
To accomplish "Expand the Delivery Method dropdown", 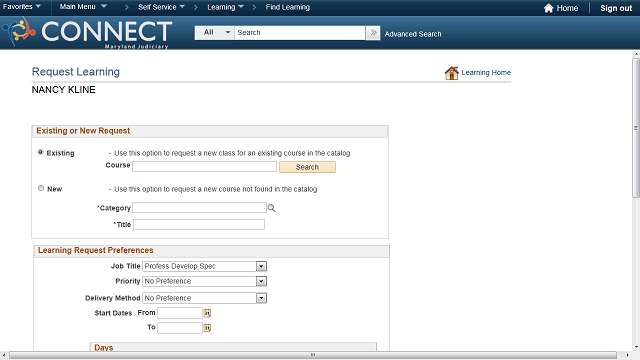I will (261, 298).
